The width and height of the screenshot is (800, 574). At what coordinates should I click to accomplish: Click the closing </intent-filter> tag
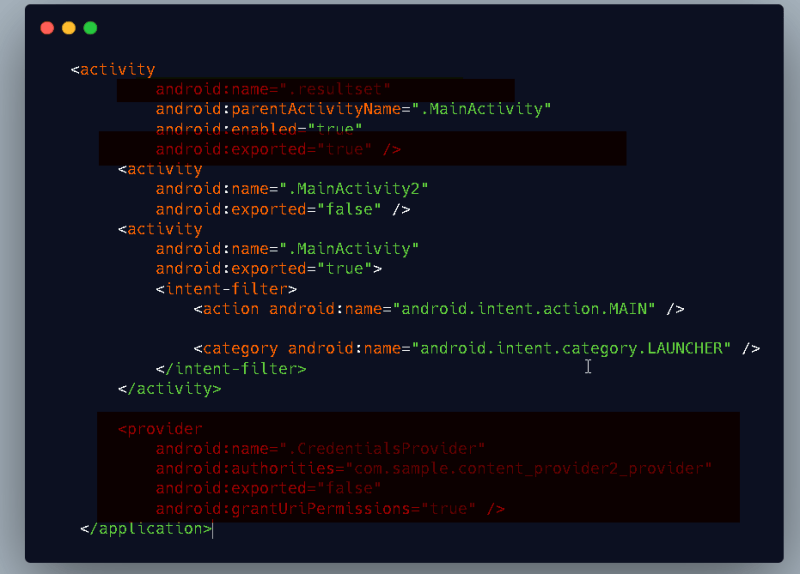pyautogui.click(x=231, y=368)
